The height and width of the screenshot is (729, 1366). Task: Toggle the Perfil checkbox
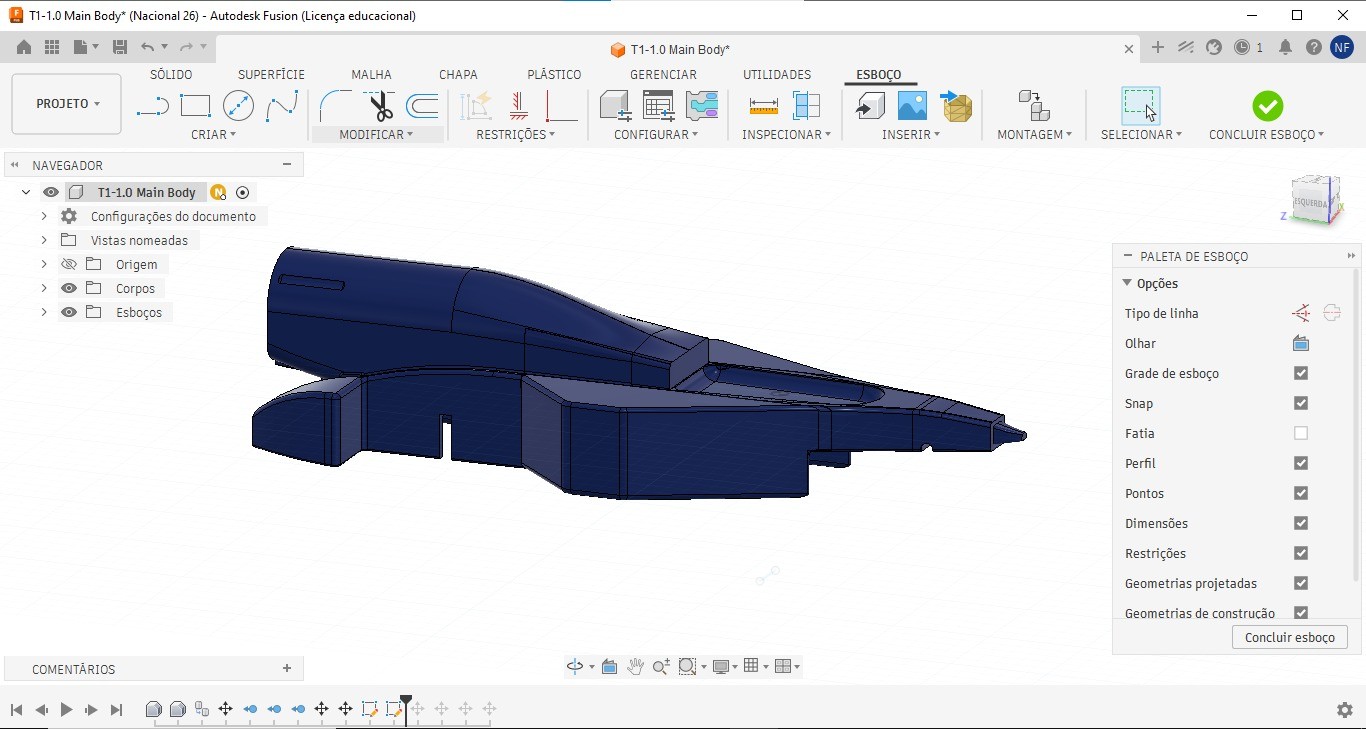[1301, 463]
